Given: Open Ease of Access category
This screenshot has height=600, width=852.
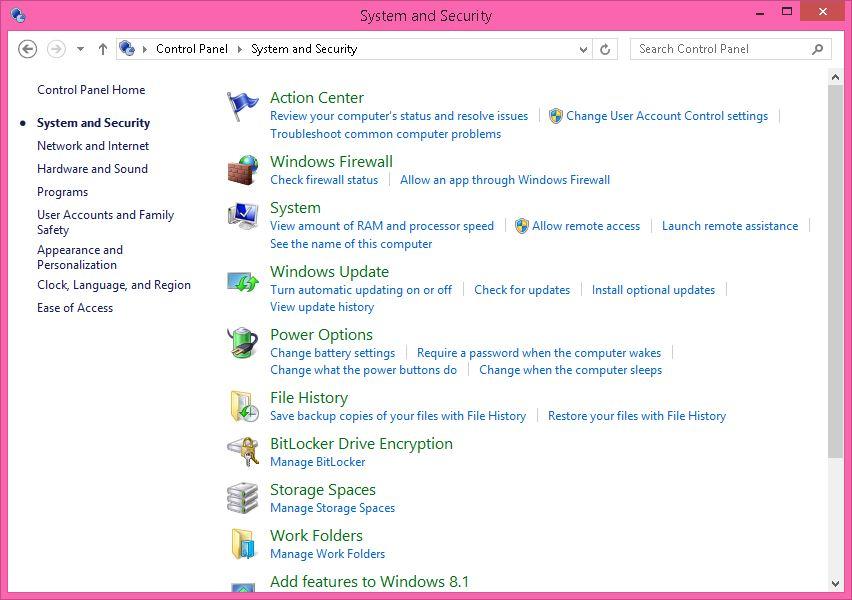Looking at the screenshot, I should 75,308.
